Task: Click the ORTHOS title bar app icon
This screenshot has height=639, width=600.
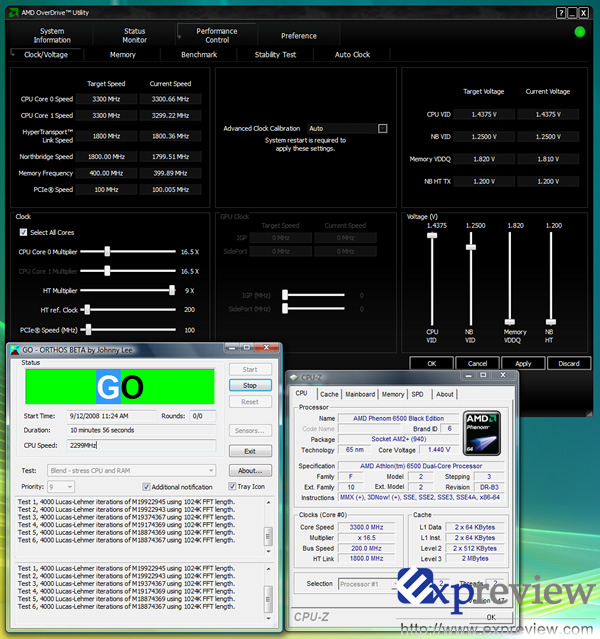Action: coord(15,350)
